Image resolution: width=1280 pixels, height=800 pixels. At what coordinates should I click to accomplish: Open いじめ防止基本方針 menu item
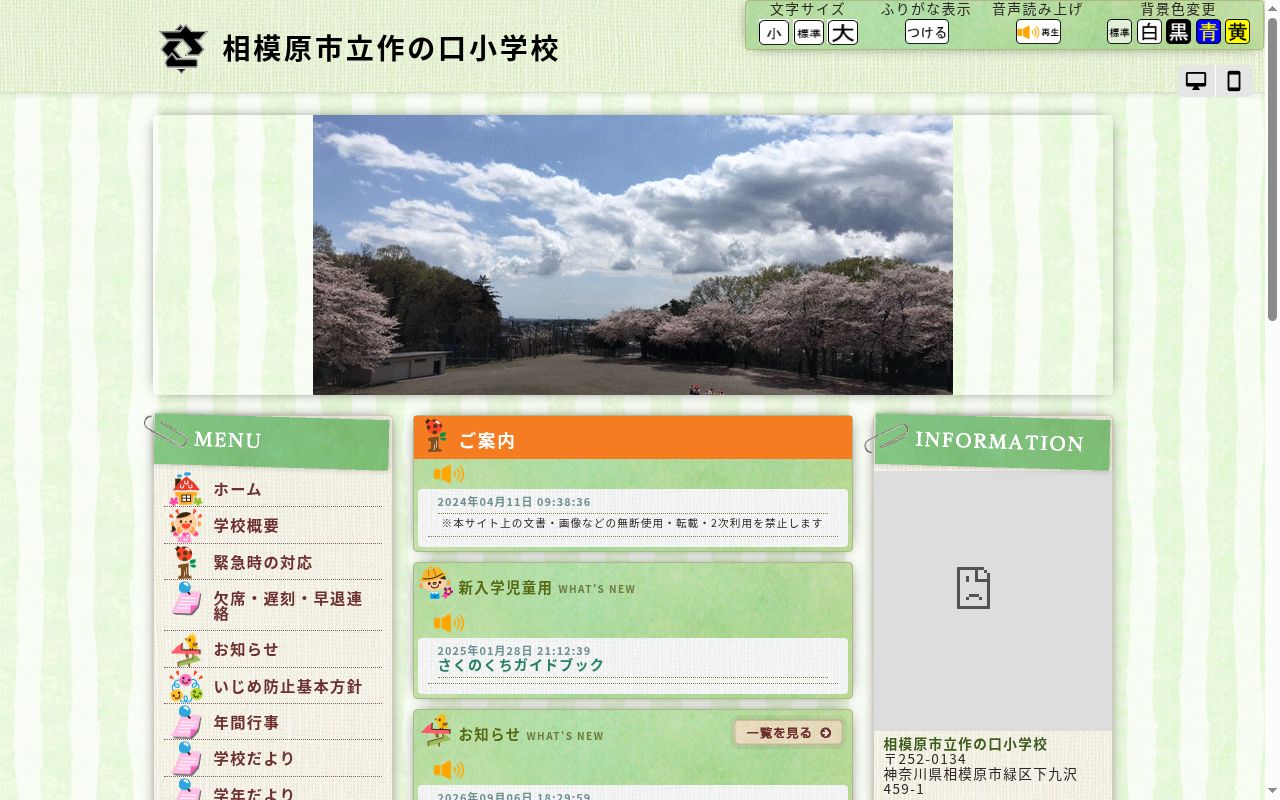coord(273,686)
